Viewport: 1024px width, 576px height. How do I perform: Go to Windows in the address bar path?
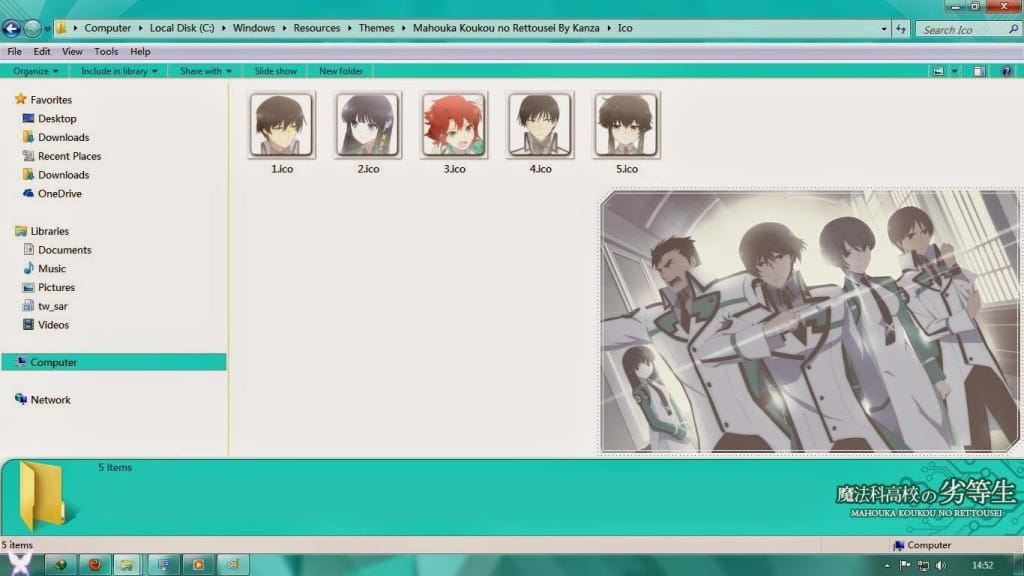click(253, 28)
